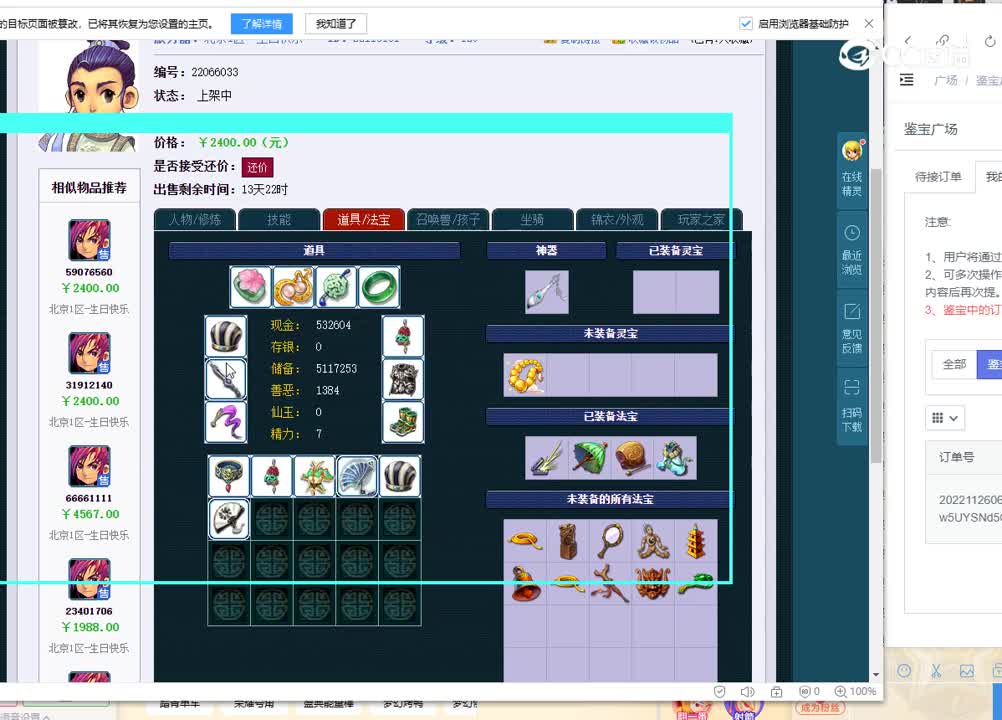The image size is (1002, 720).
Task: Click the seller character avatar portrait
Action: [88, 95]
